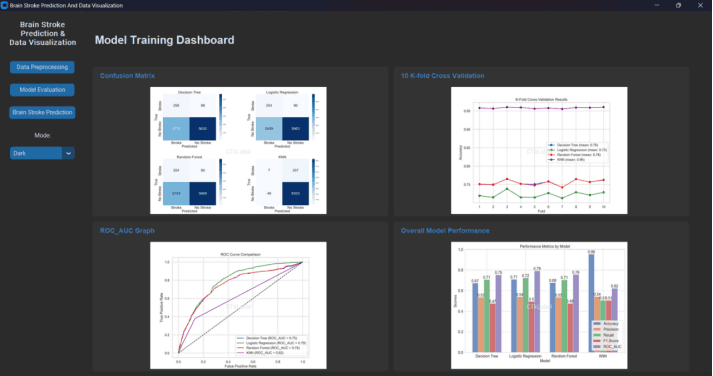Go to Brain Stroke Prediction
The height and width of the screenshot is (376, 713).
pos(42,113)
